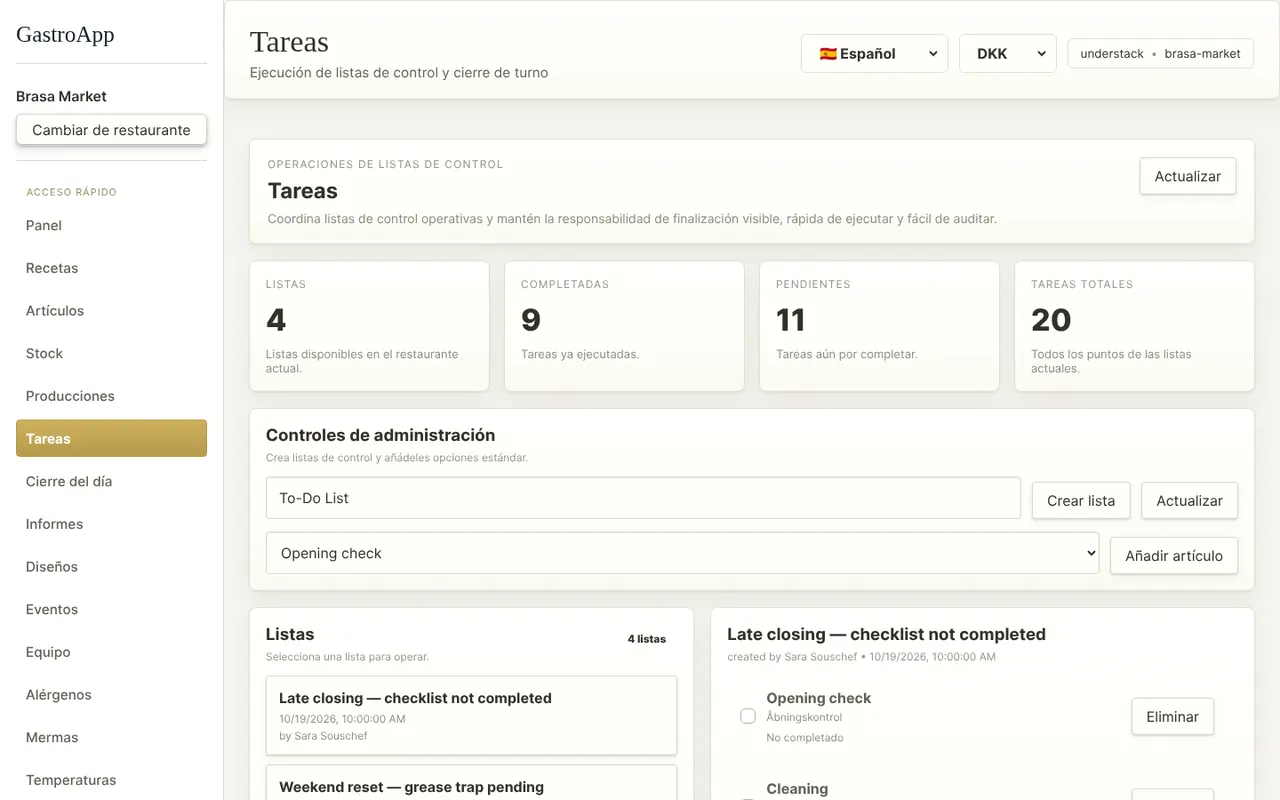
Task: Click the understack brasa-market badge
Action: (x=1160, y=54)
